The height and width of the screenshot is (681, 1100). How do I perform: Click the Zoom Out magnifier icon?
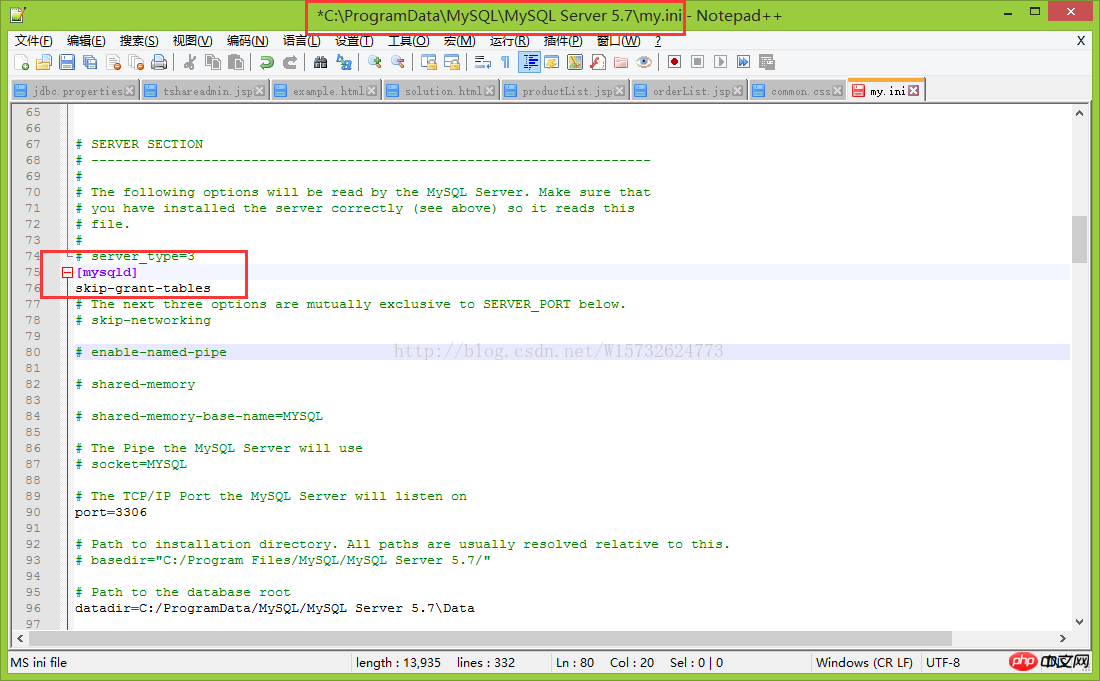(398, 62)
